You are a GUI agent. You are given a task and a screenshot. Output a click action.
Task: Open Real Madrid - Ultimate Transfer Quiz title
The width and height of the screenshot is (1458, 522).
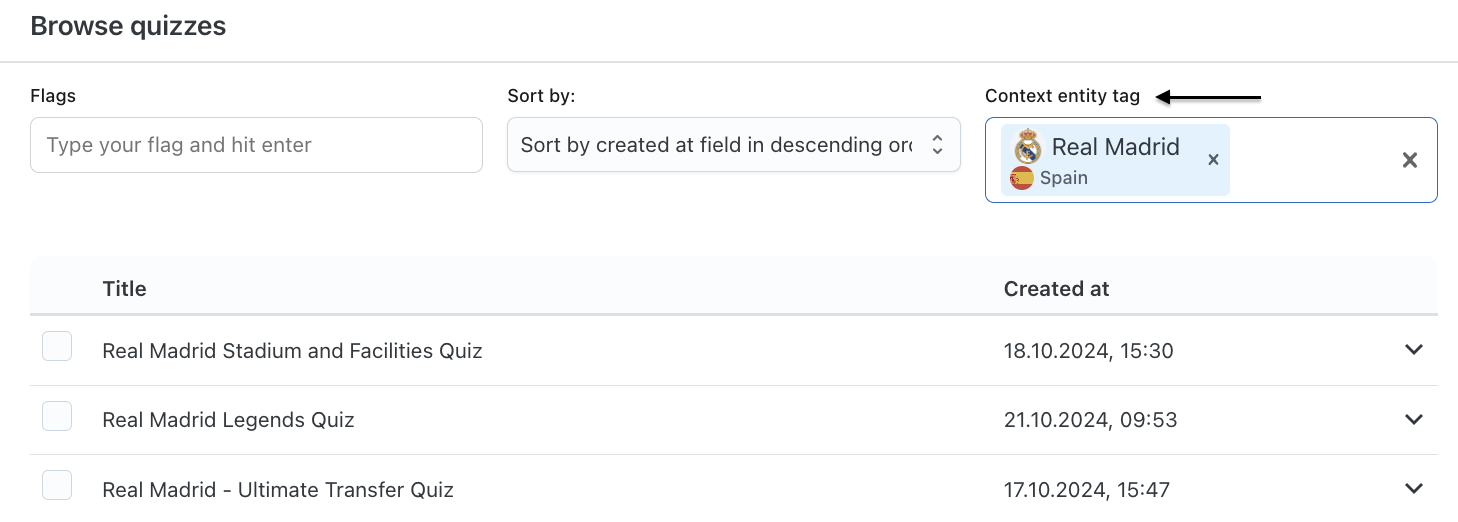click(278, 490)
